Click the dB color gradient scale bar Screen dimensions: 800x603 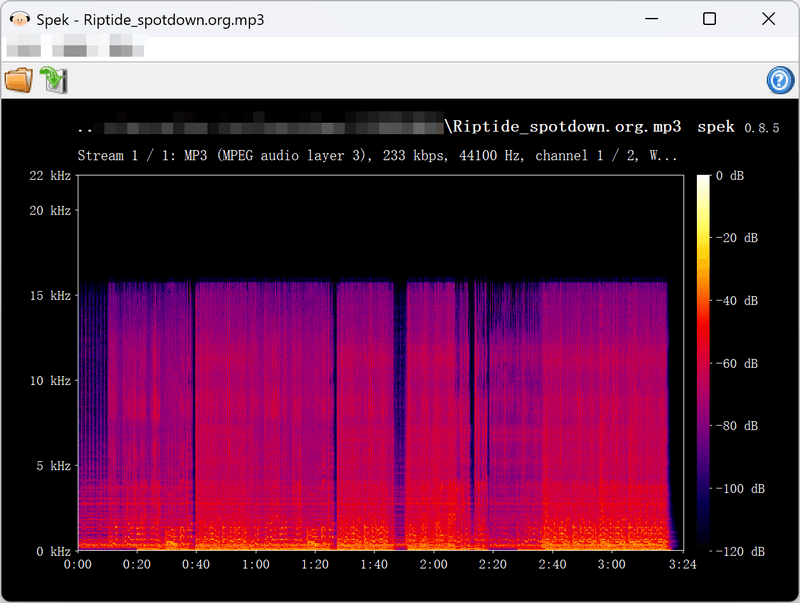[704, 363]
